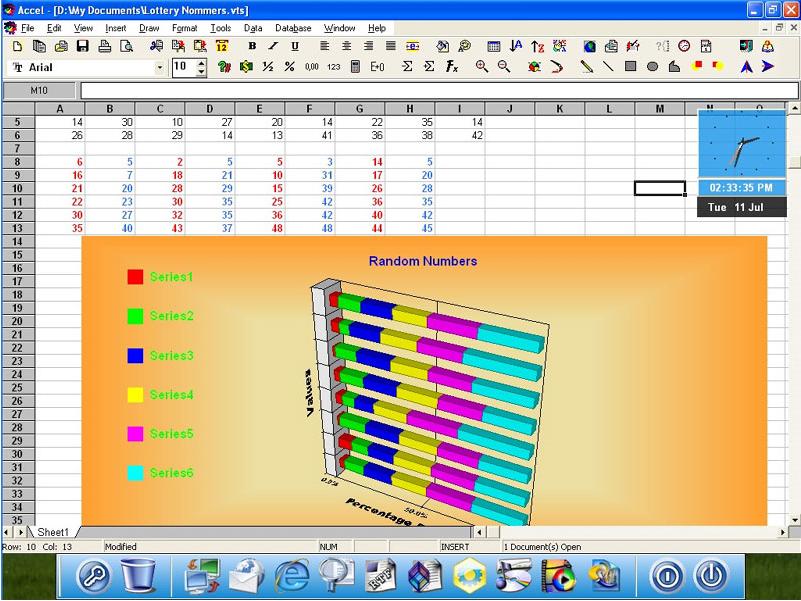
Task: Open the recycle bin in the dock
Action: (138, 575)
